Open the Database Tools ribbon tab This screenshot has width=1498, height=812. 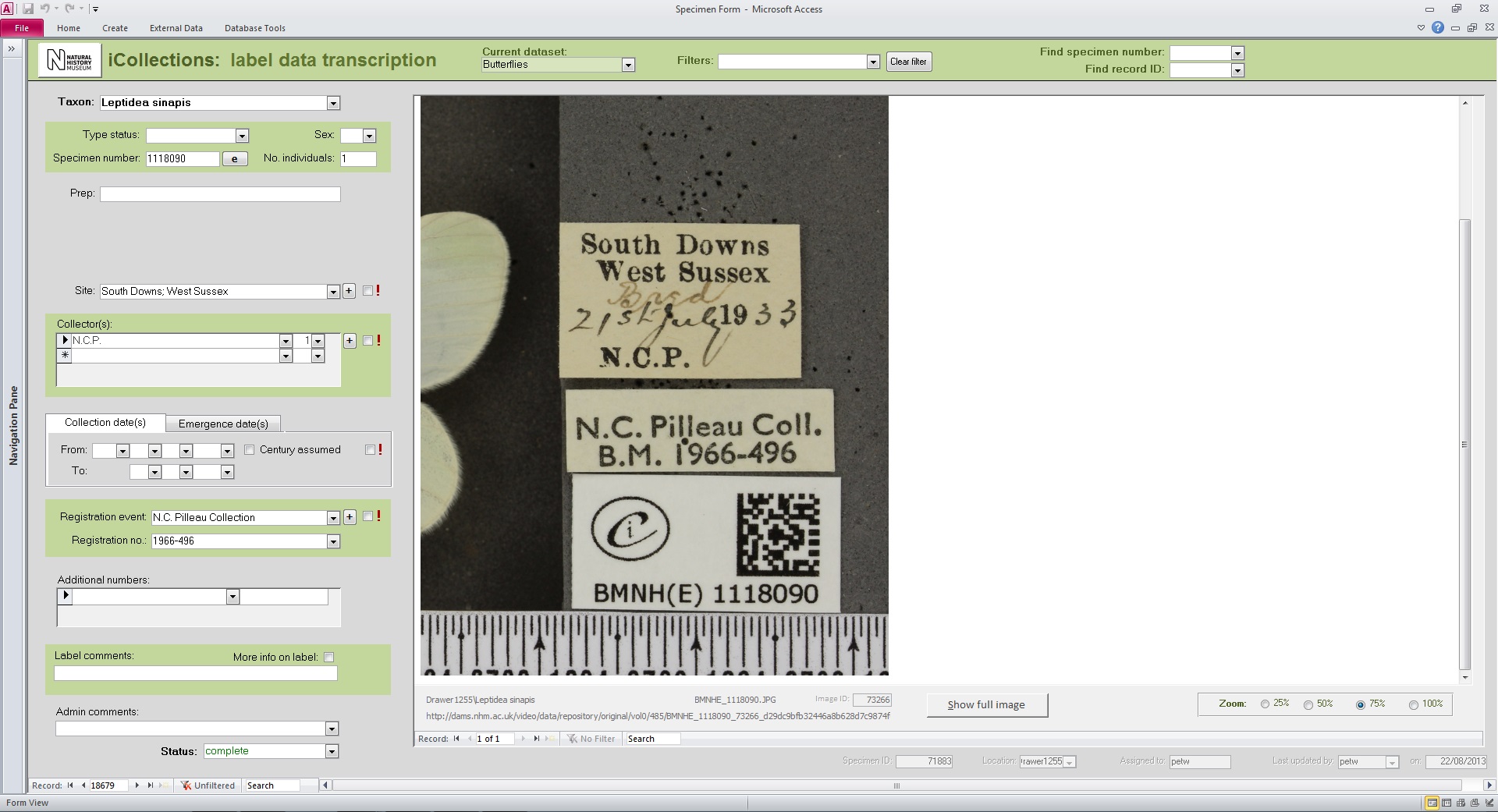(255, 28)
